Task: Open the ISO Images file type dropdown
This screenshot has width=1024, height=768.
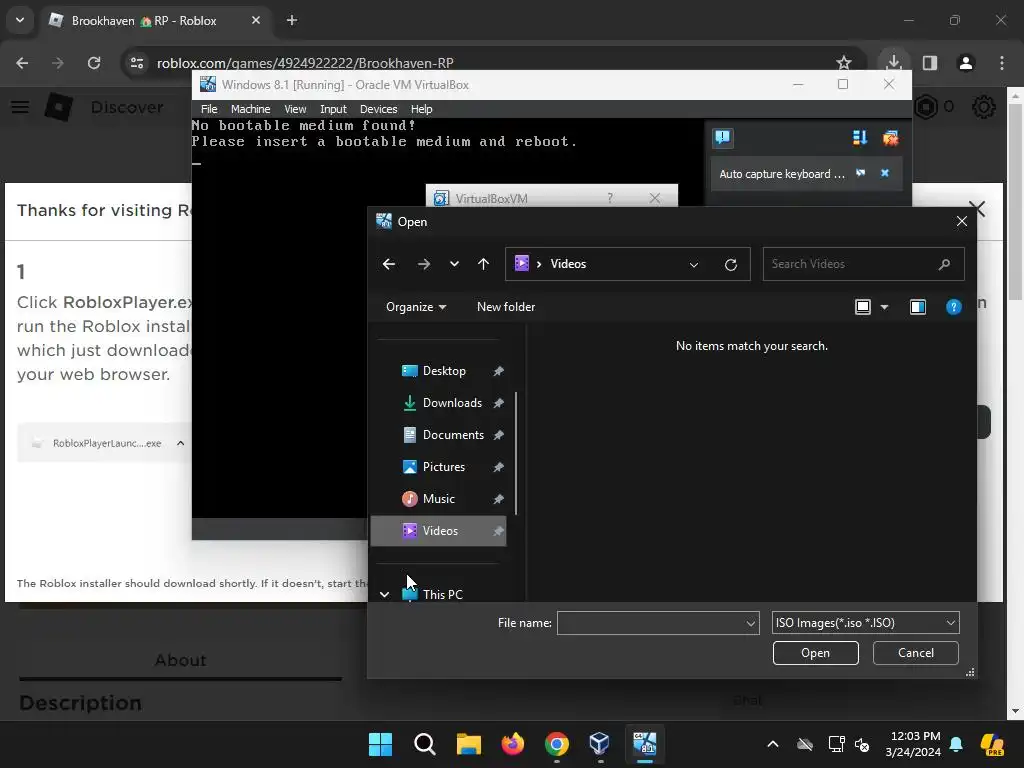Action: pos(865,623)
